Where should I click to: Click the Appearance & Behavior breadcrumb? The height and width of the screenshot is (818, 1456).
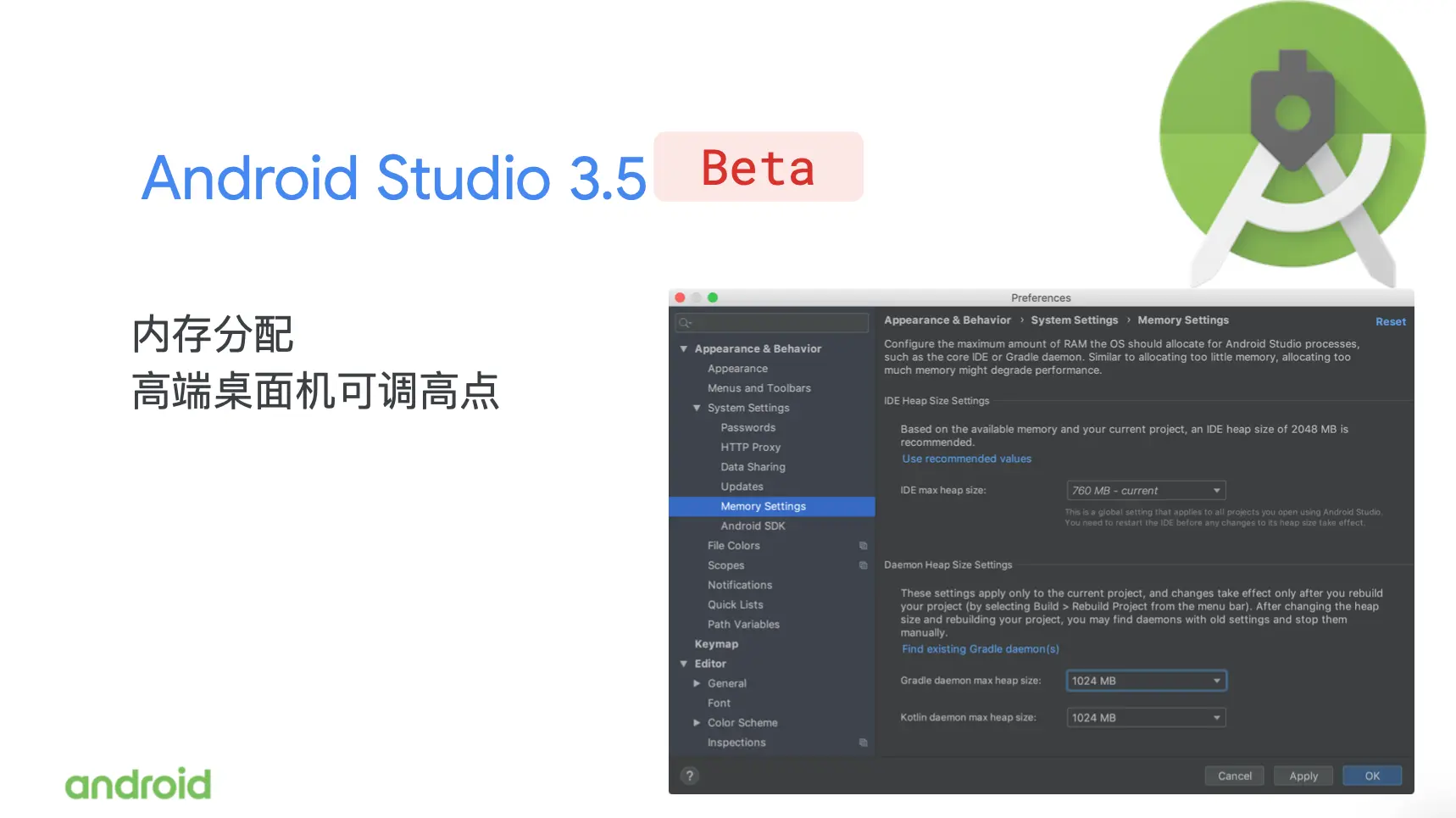click(948, 320)
